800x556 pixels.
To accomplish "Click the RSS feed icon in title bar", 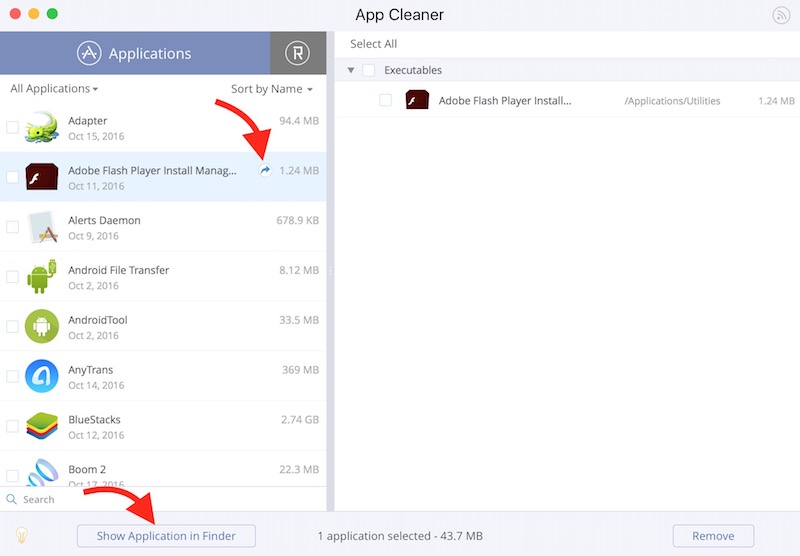I will pyautogui.click(x=782, y=15).
